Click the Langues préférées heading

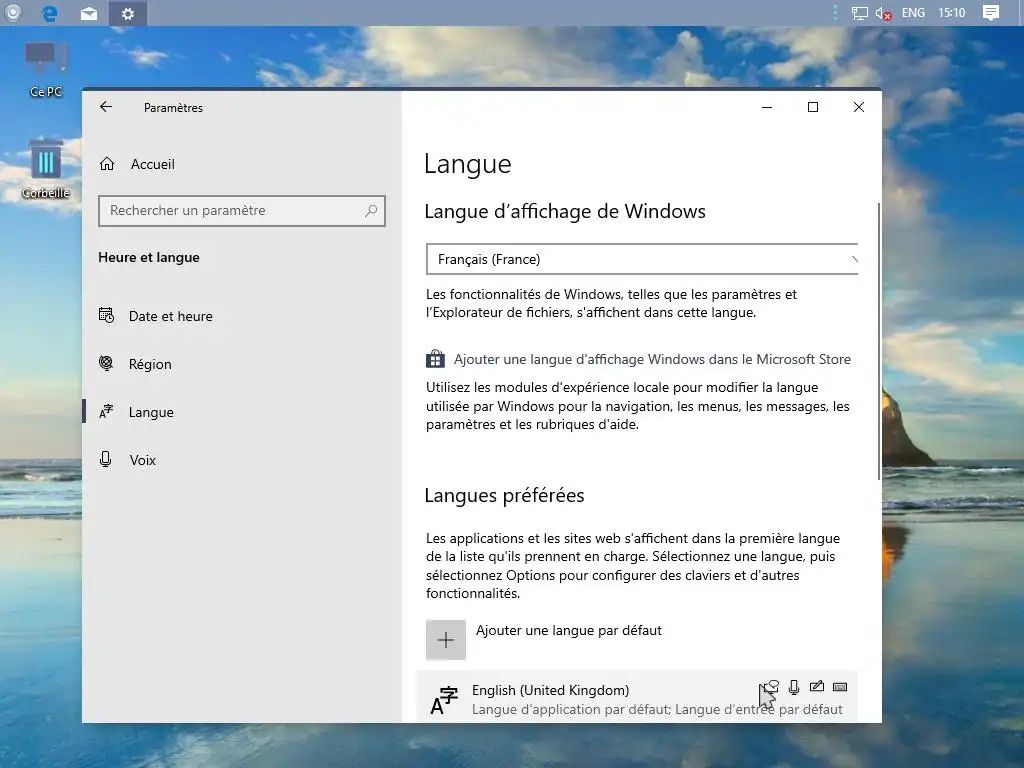tap(504, 496)
